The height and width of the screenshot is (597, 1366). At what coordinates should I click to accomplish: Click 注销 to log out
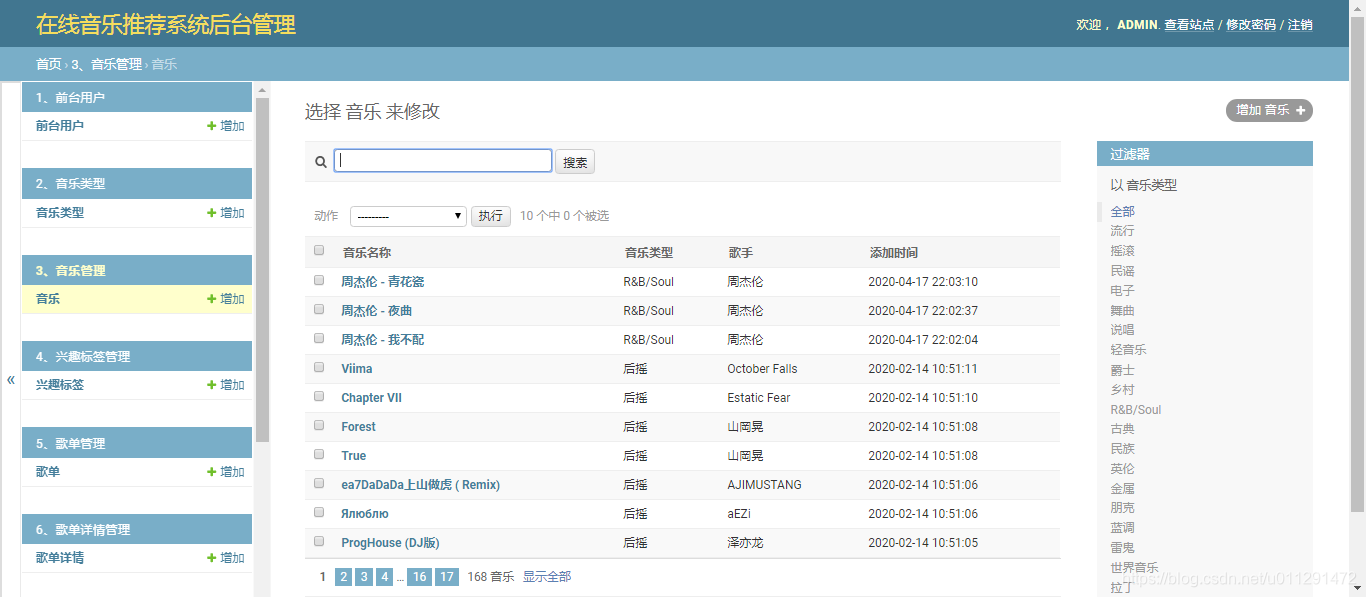click(1300, 25)
